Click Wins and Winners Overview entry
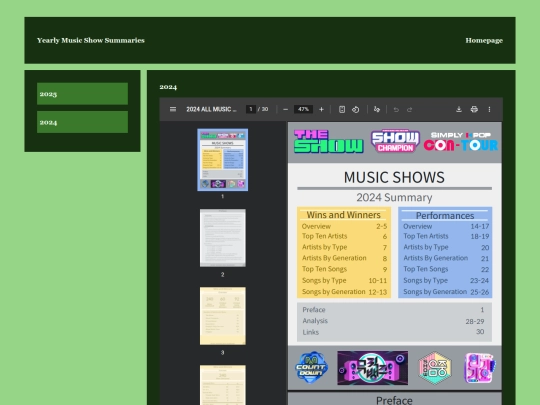Screen dimensions: 540x405 (x=344, y=226)
